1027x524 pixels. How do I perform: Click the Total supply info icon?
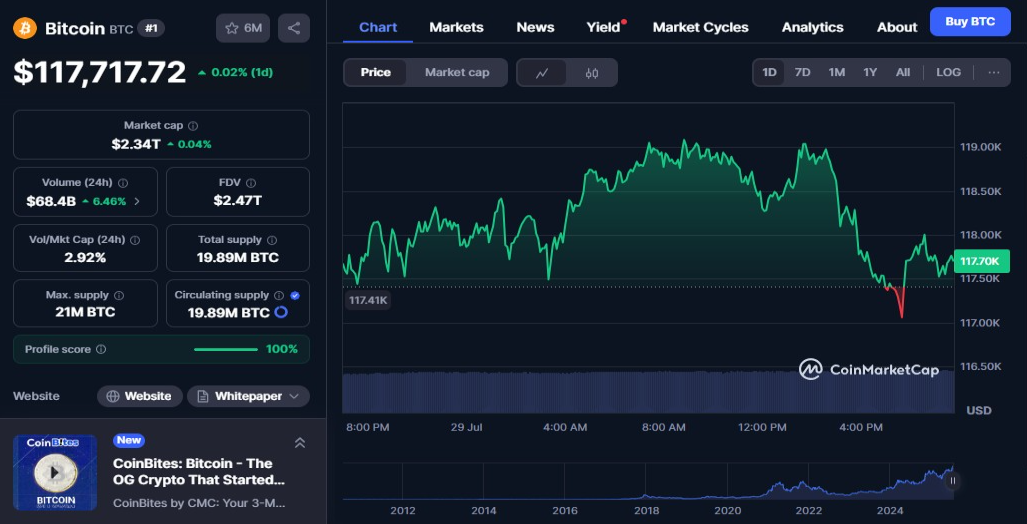pyautogui.click(x=272, y=240)
